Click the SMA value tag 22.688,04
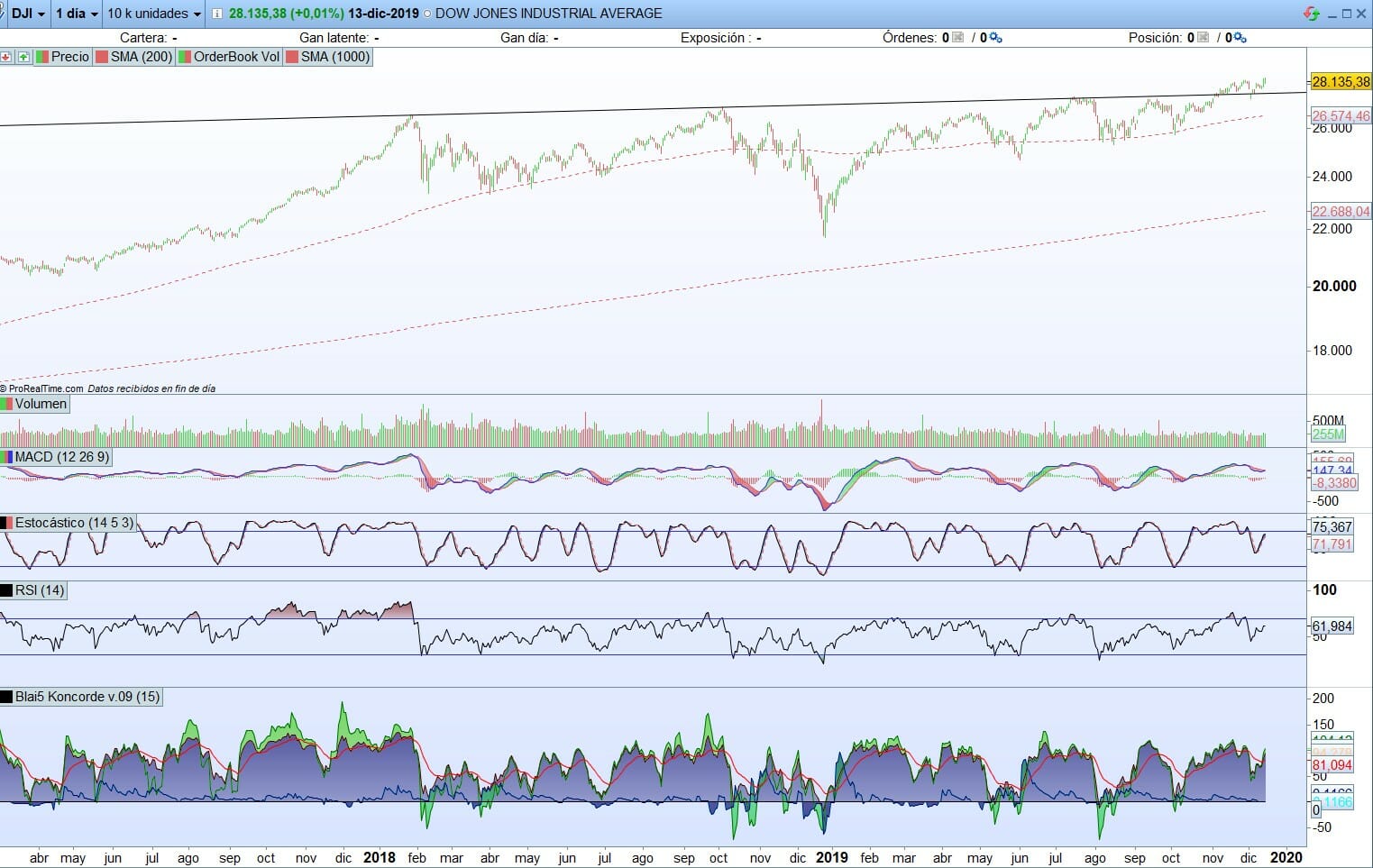This screenshot has height=868, width=1373. [1341, 212]
